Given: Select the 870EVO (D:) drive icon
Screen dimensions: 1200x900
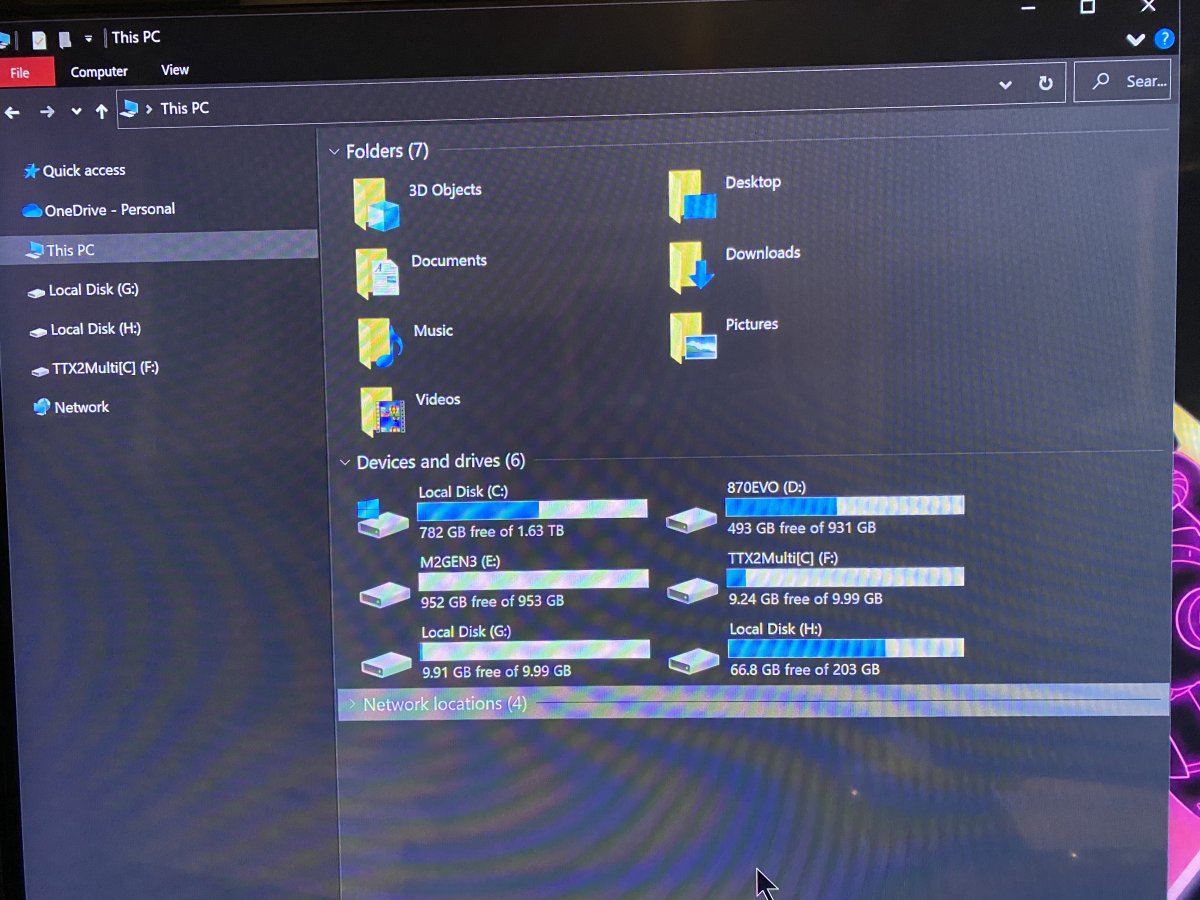Looking at the screenshot, I should click(x=692, y=518).
